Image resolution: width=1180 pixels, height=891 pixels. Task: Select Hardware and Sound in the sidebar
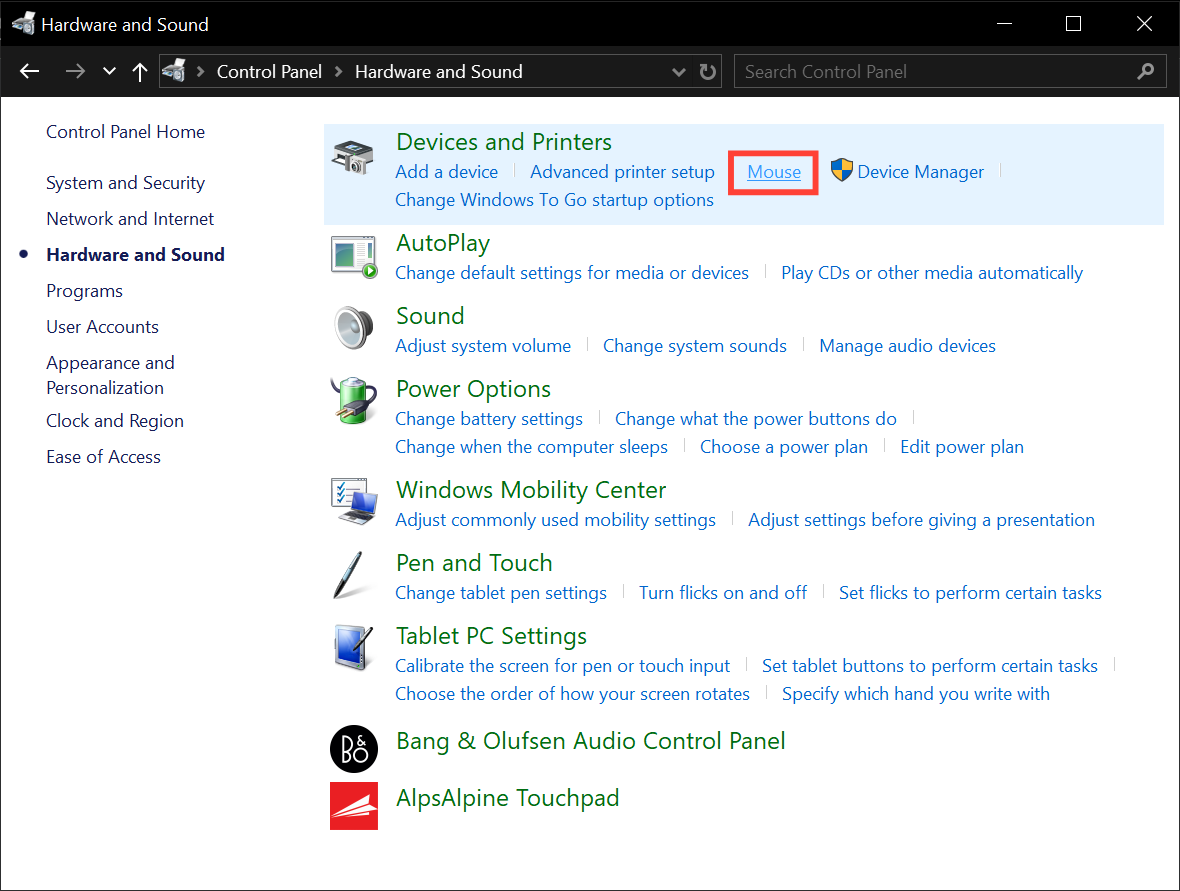coord(135,254)
